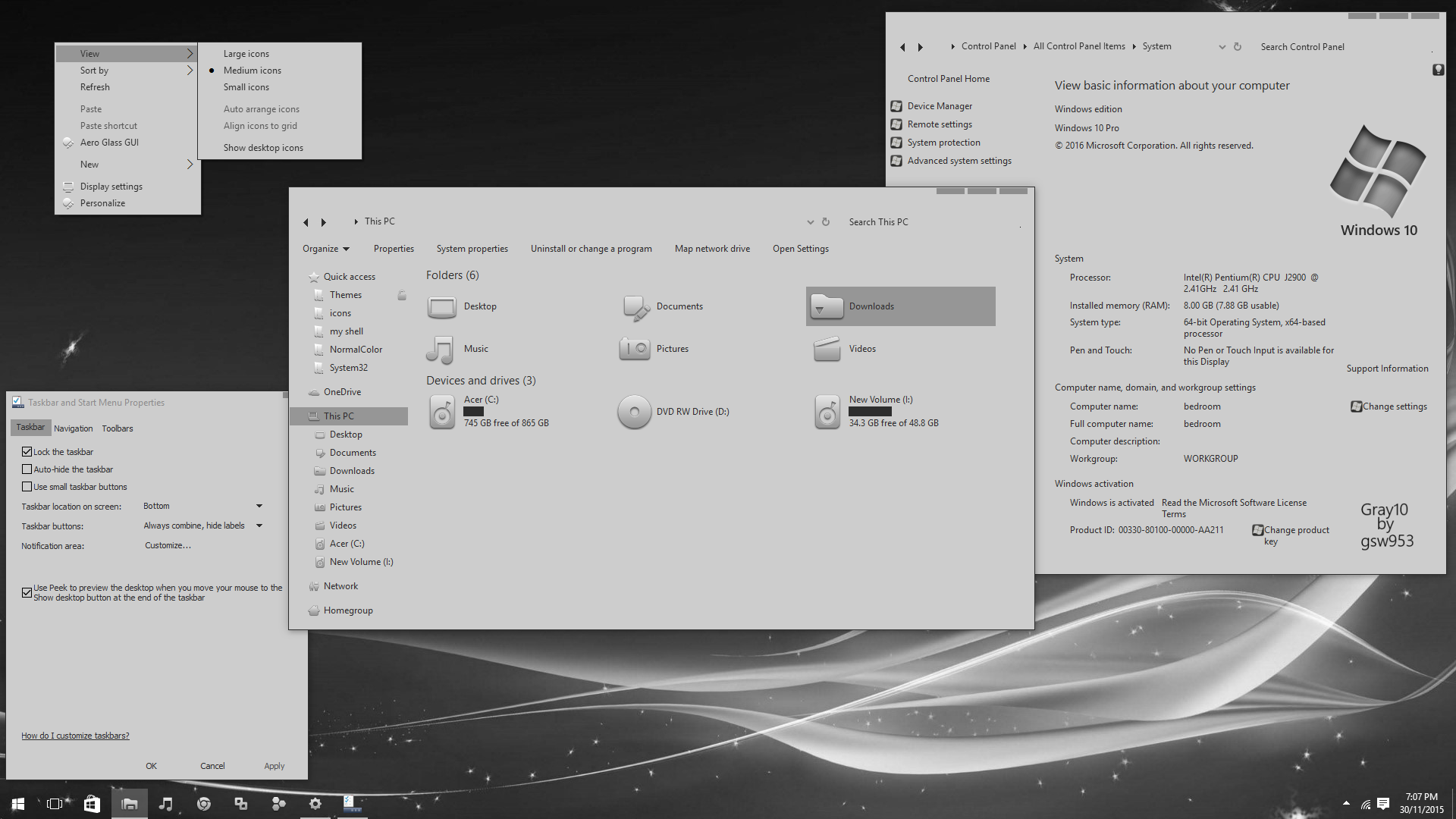Click System properties toolbar command
This screenshot has width=1456, height=819.
pyautogui.click(x=472, y=249)
